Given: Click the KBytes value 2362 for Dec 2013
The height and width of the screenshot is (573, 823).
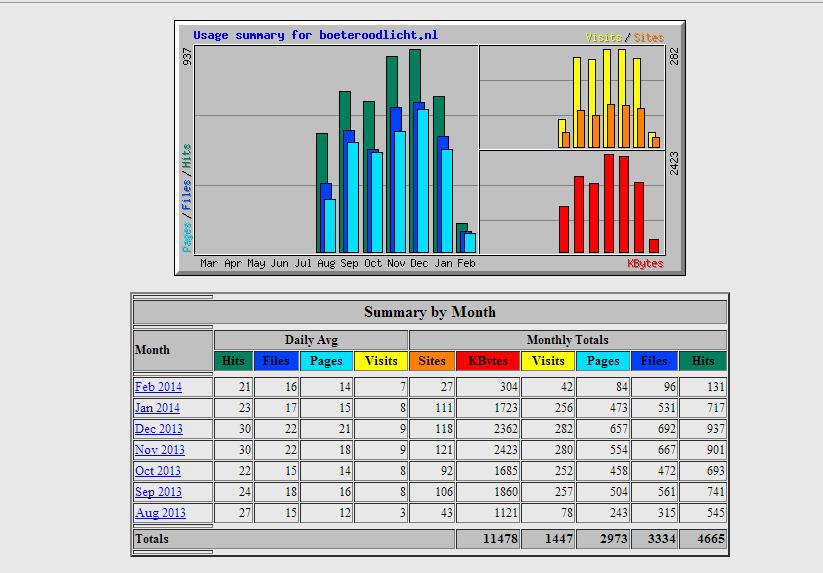Looking at the screenshot, I should (x=505, y=429).
